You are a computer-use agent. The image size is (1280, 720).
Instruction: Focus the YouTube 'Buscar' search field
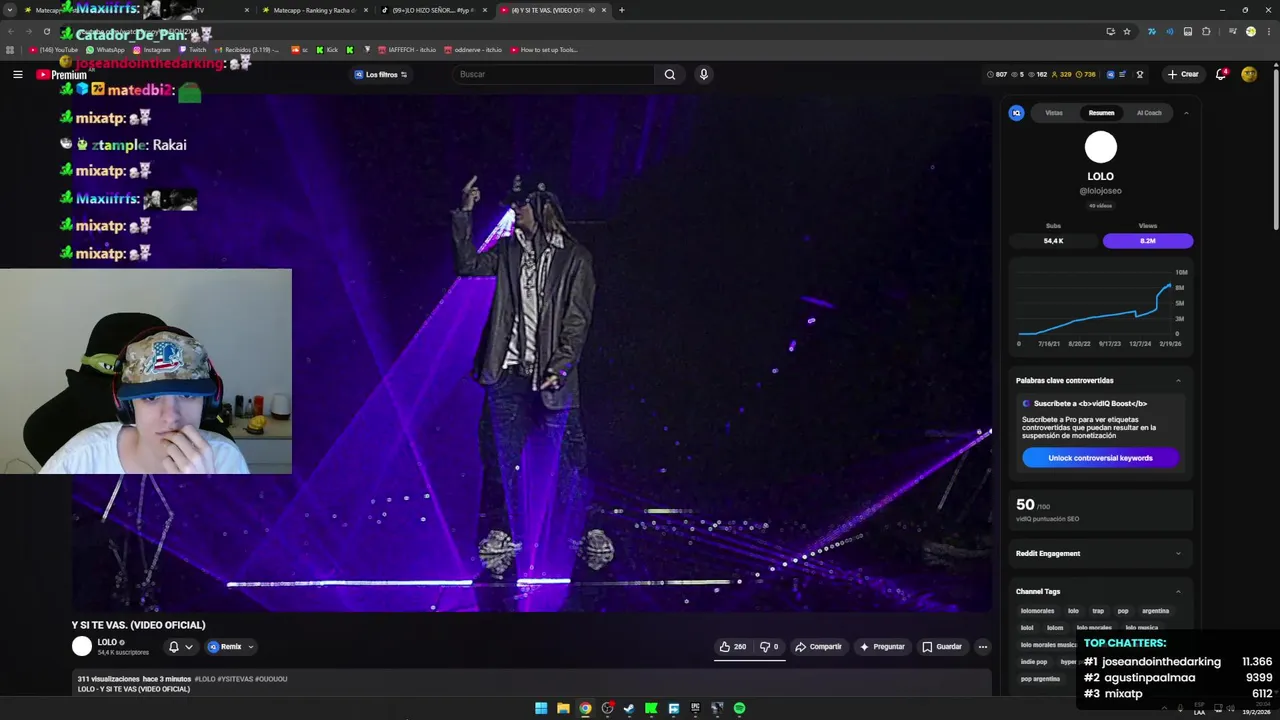[x=554, y=74]
